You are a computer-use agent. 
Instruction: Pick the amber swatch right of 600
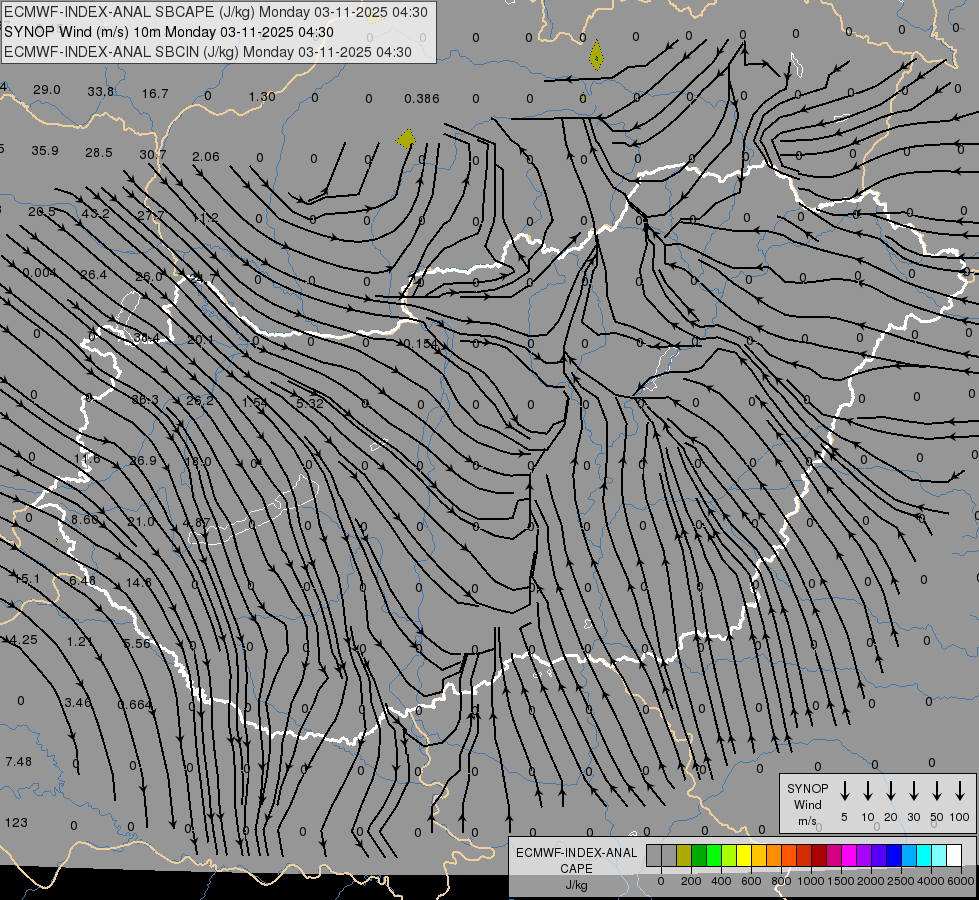click(x=759, y=855)
